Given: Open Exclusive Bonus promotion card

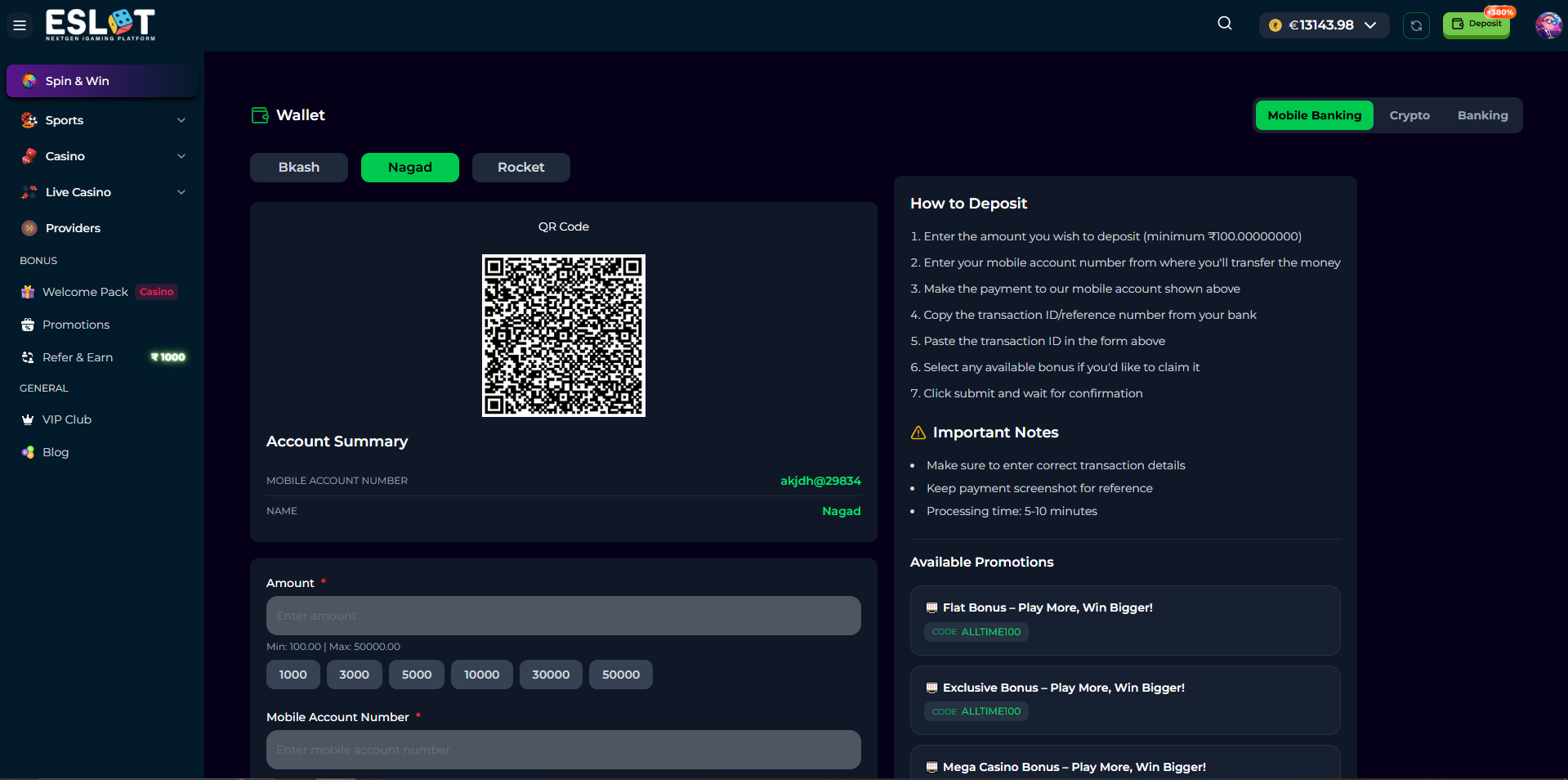Looking at the screenshot, I should click(1125, 700).
